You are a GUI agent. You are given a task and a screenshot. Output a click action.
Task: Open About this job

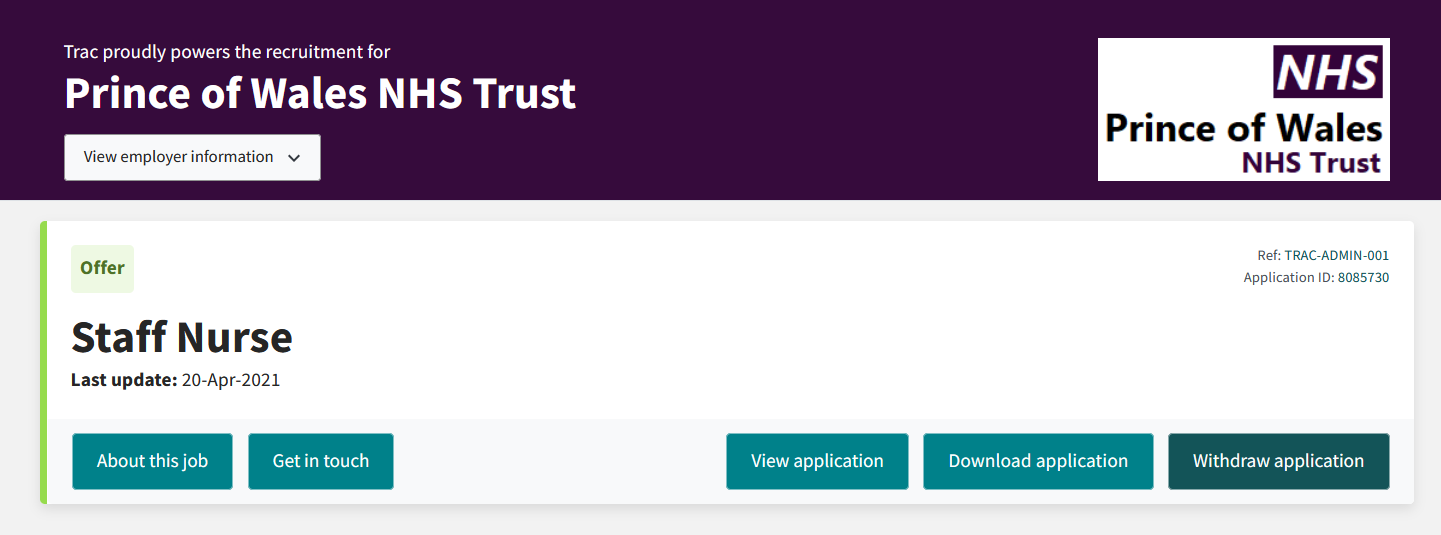pos(152,461)
